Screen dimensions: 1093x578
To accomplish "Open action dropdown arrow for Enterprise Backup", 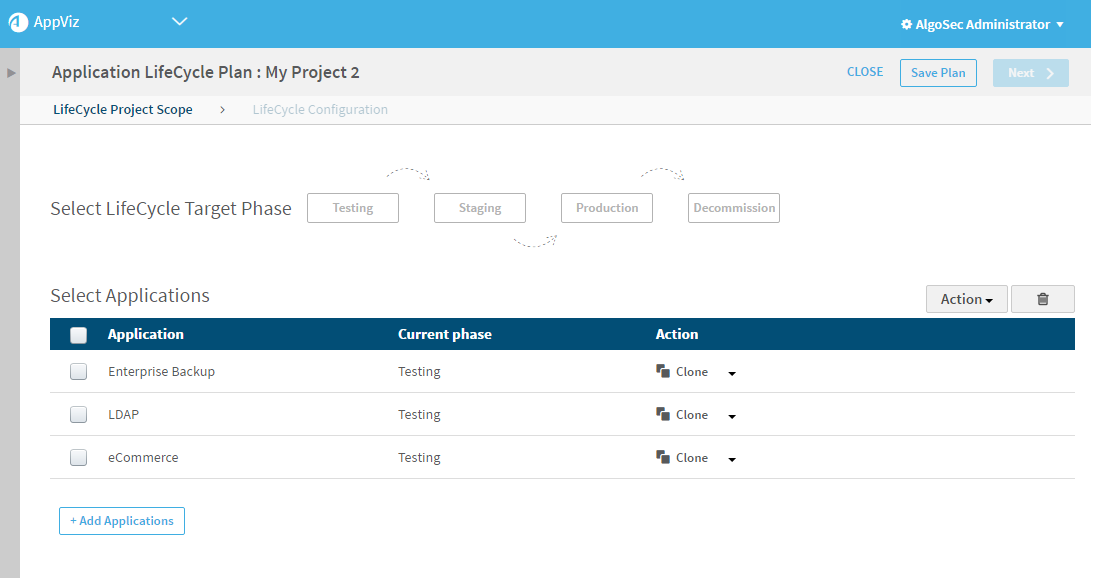I will coord(732,373).
